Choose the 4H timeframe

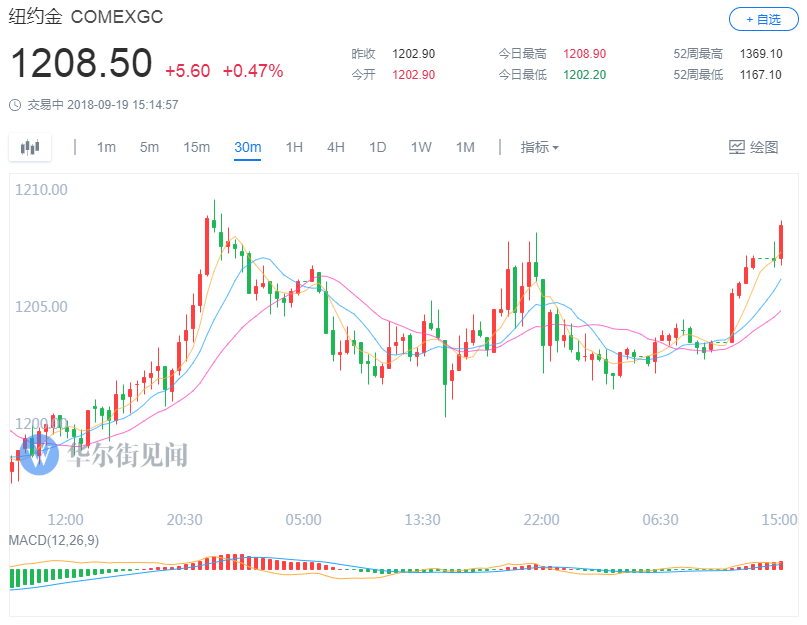click(336, 147)
